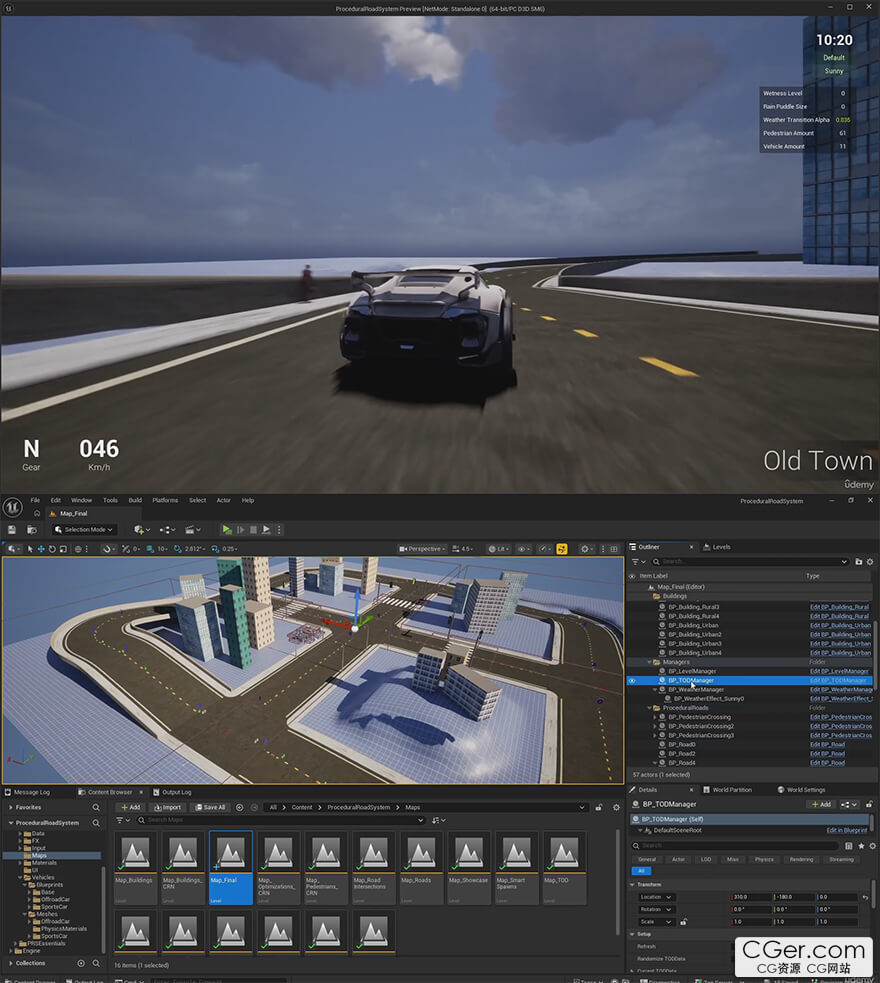Select the Map_Roads level thumbnail

pos(420,858)
